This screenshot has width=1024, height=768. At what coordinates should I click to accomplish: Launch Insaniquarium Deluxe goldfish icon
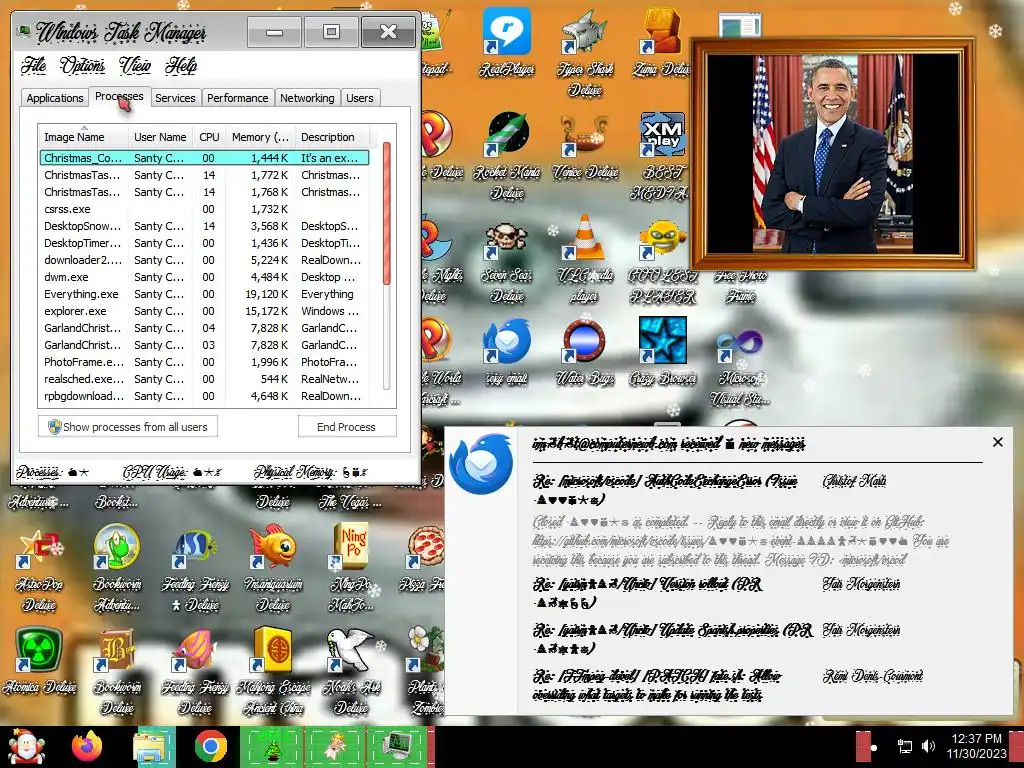tap(273, 567)
